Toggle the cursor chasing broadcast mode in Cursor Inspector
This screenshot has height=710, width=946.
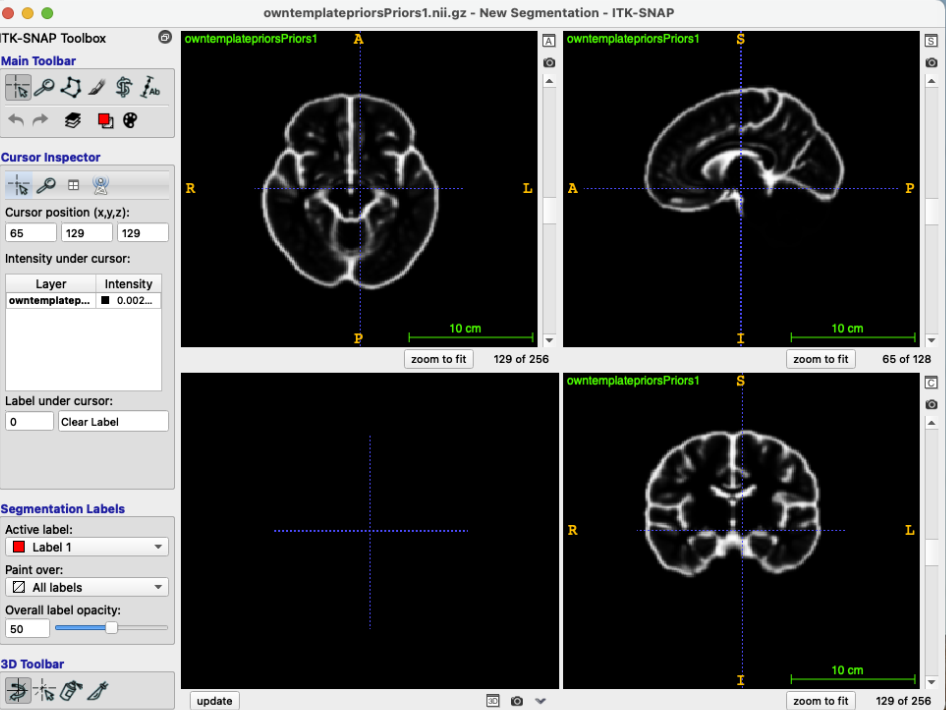(97, 184)
